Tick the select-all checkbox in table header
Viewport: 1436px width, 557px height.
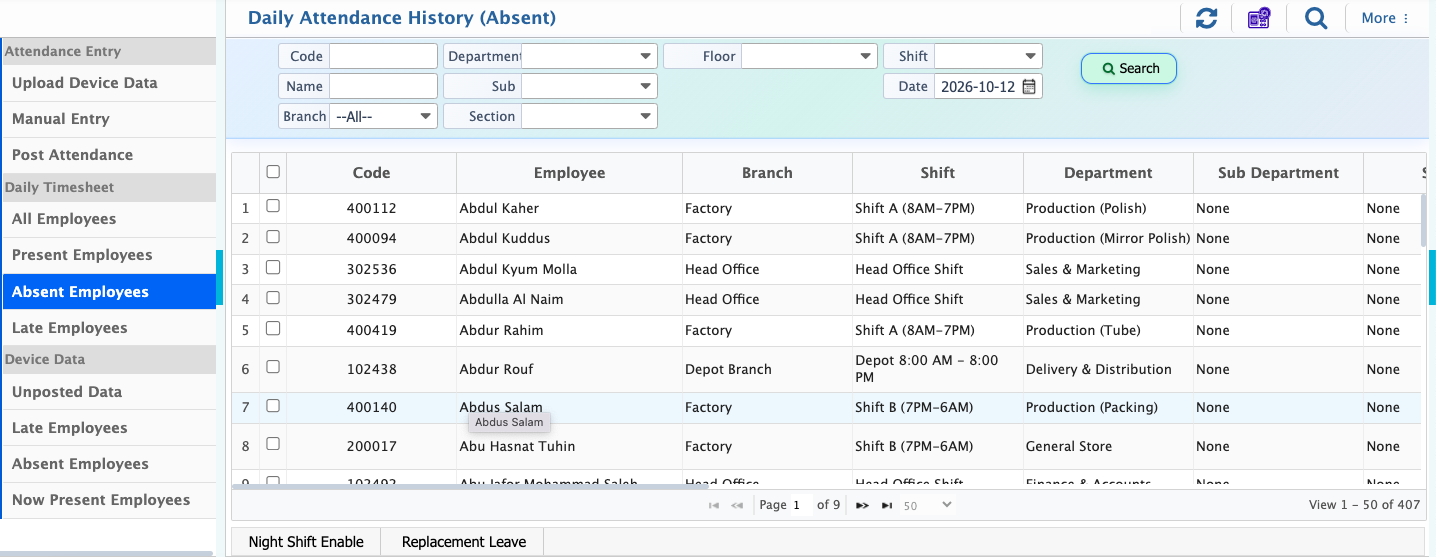pos(273,172)
